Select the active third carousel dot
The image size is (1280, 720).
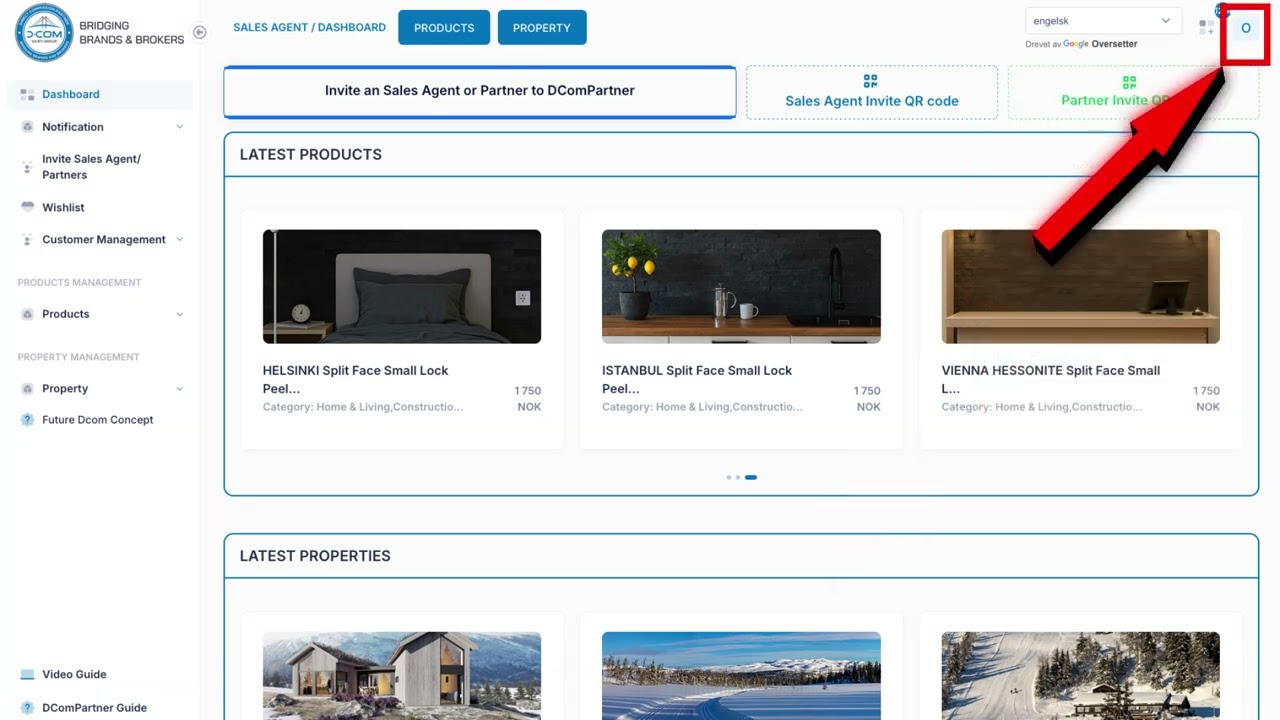[x=751, y=477]
